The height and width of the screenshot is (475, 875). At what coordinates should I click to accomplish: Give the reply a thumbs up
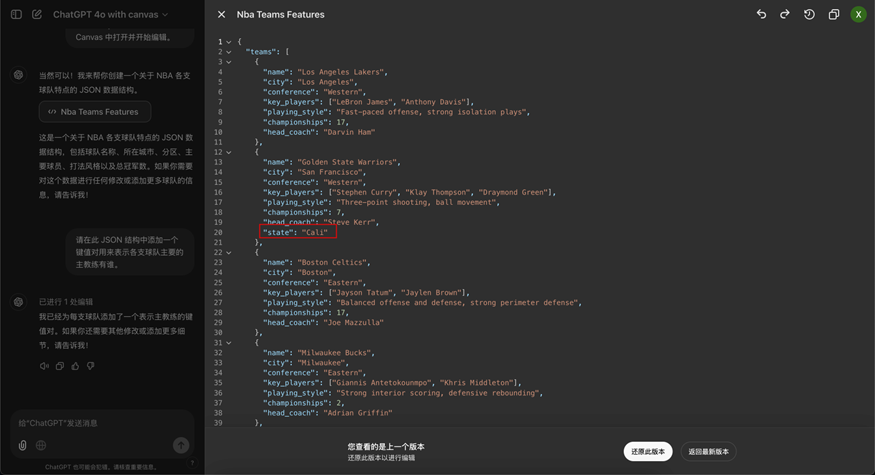coord(75,366)
